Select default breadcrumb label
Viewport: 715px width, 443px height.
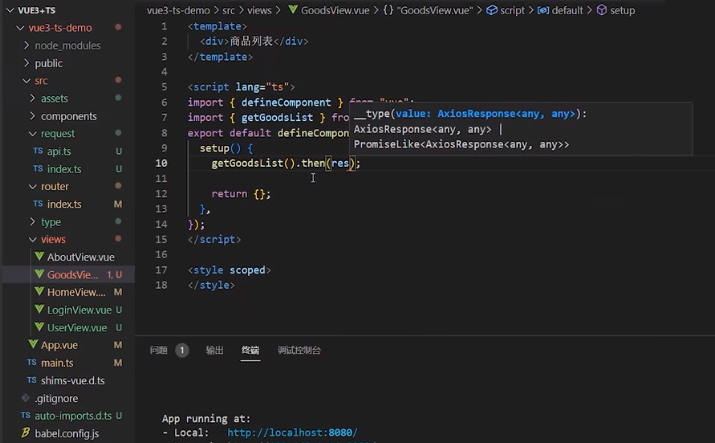point(567,10)
